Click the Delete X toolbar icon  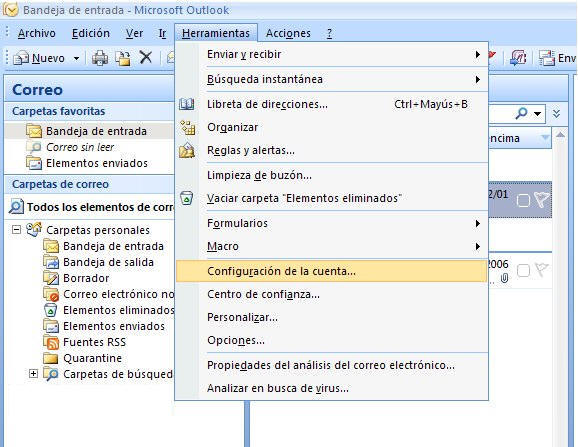click(146, 57)
